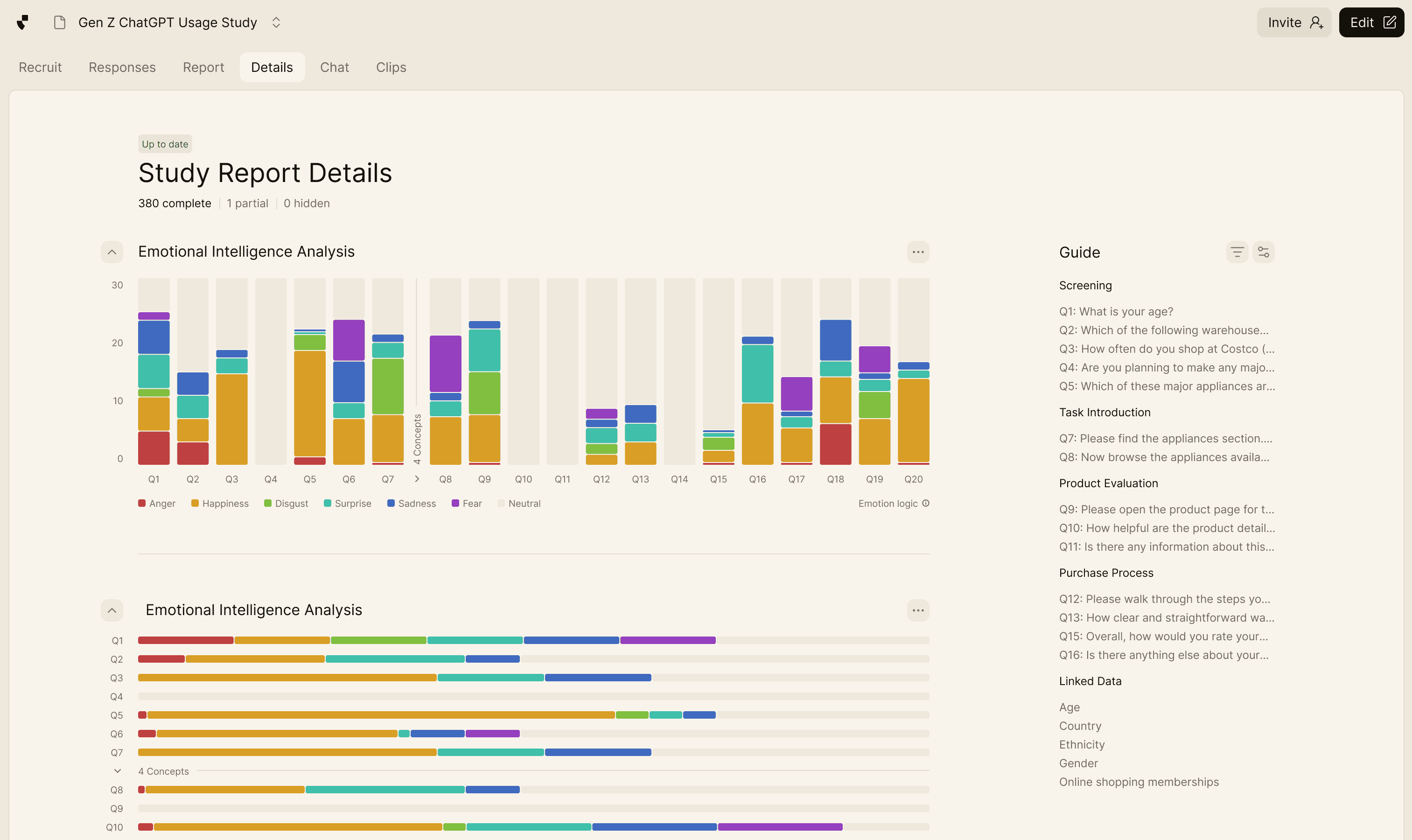Click the Invite button
The image size is (1412, 840).
tap(1294, 23)
